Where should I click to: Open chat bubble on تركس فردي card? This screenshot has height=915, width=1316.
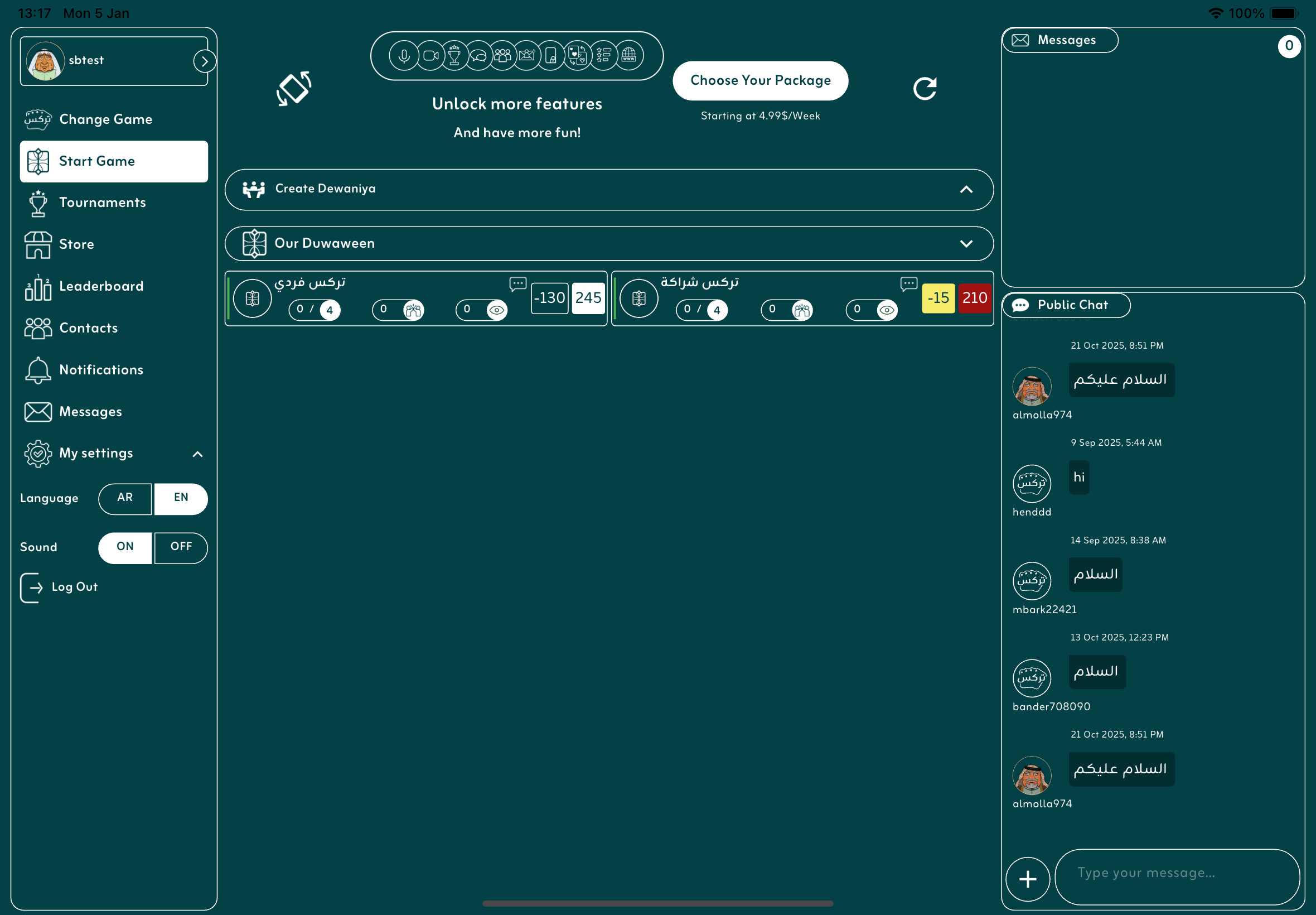coord(517,284)
